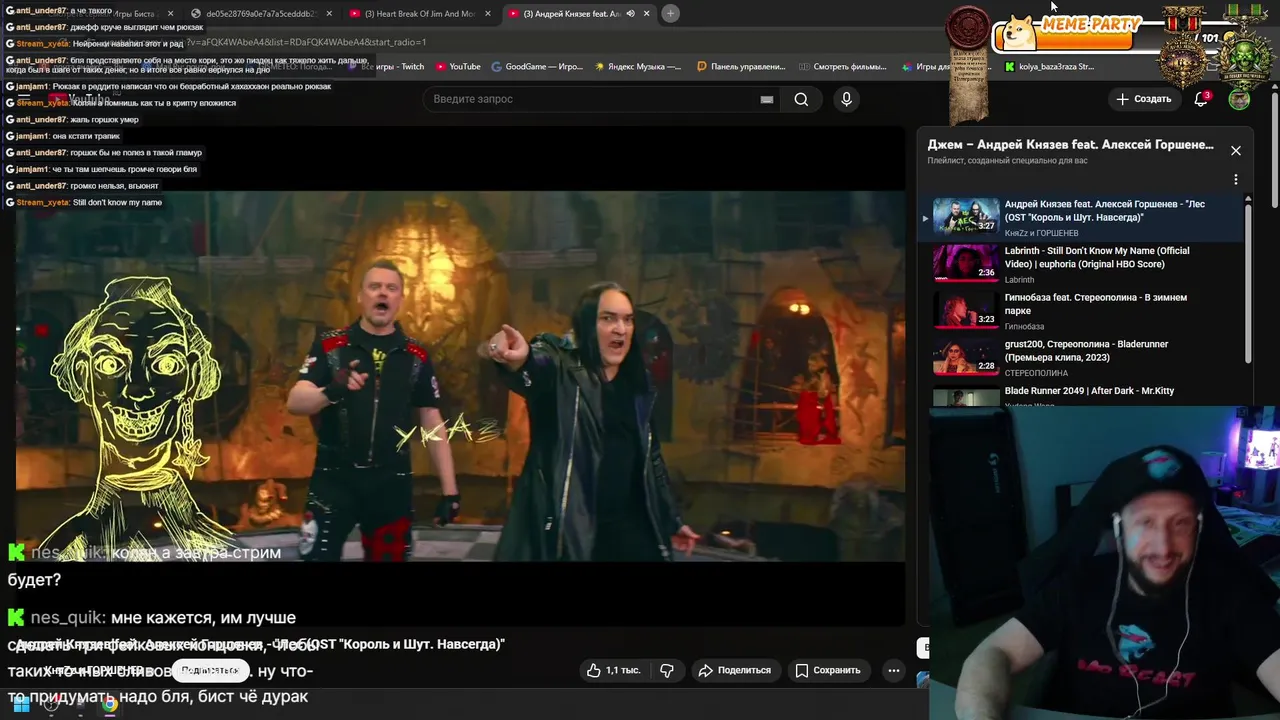This screenshot has height=720, width=1280.
Task: Open the Панель управления bookmark
Action: coord(741,67)
